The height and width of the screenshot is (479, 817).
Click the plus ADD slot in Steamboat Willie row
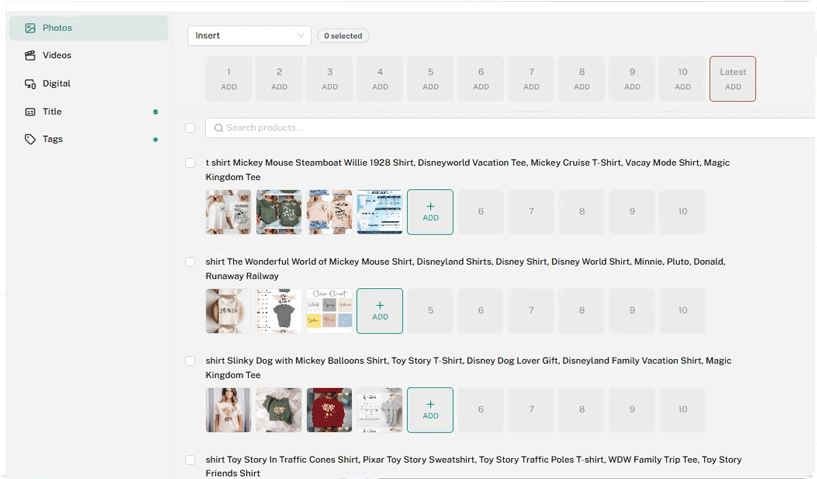click(430, 212)
